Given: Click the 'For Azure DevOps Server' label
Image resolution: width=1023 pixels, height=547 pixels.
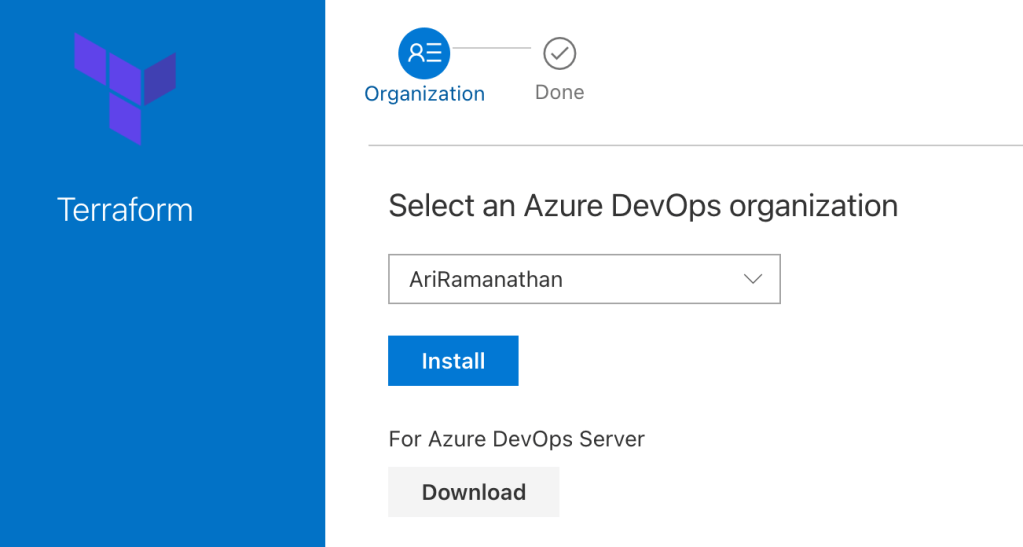Looking at the screenshot, I should [x=516, y=439].
